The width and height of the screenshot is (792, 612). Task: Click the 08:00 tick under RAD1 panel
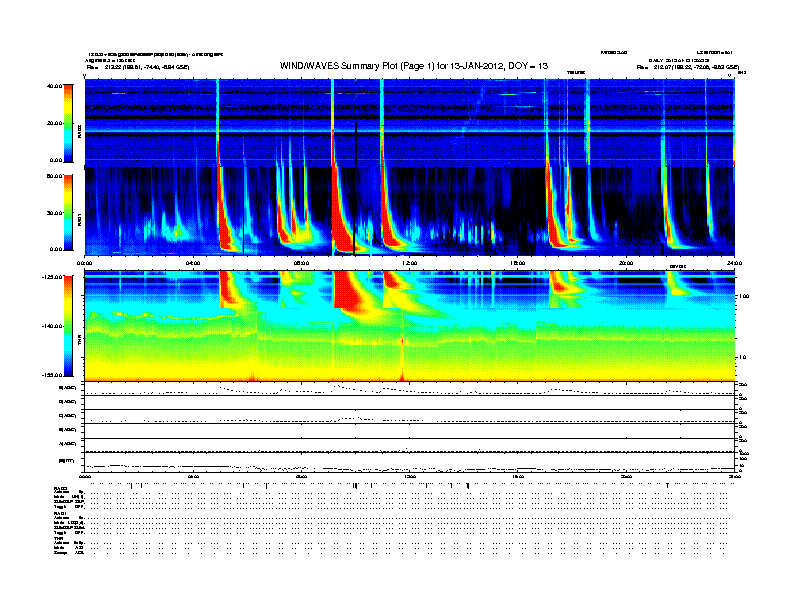[x=301, y=263]
